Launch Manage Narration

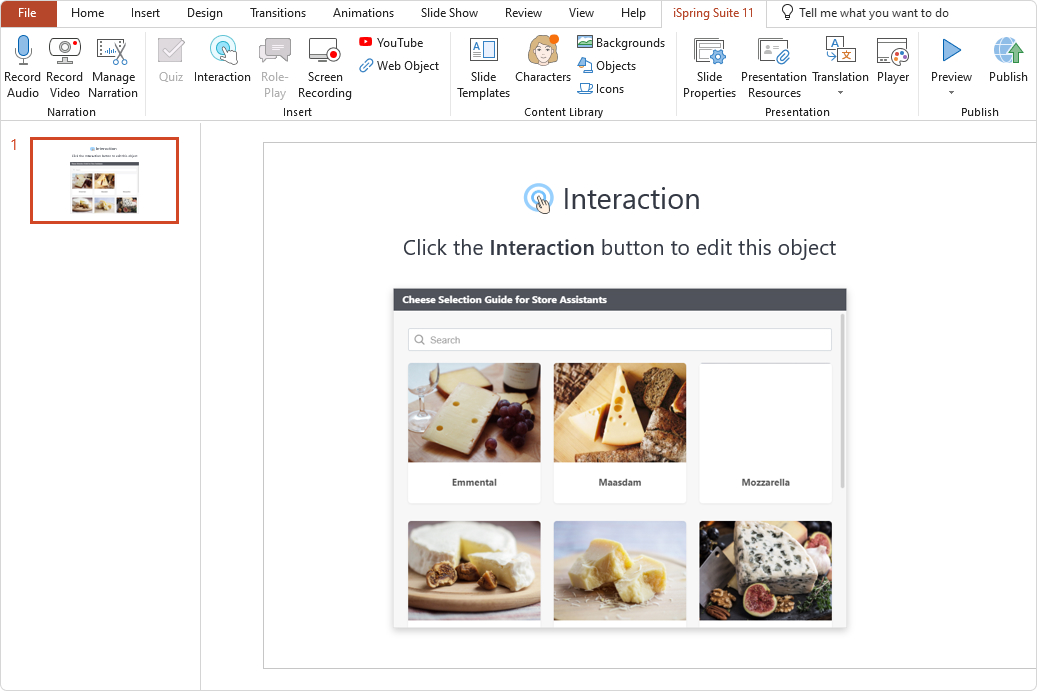coord(113,65)
